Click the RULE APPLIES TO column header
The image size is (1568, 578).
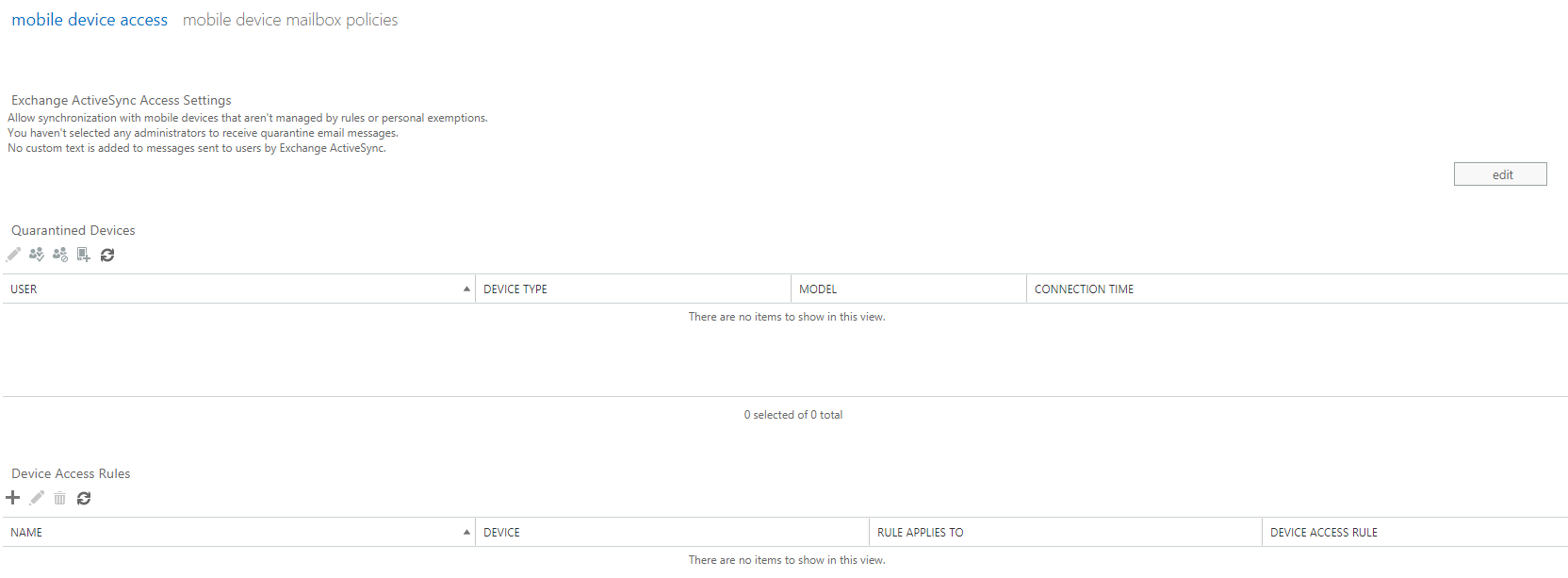click(1065, 533)
